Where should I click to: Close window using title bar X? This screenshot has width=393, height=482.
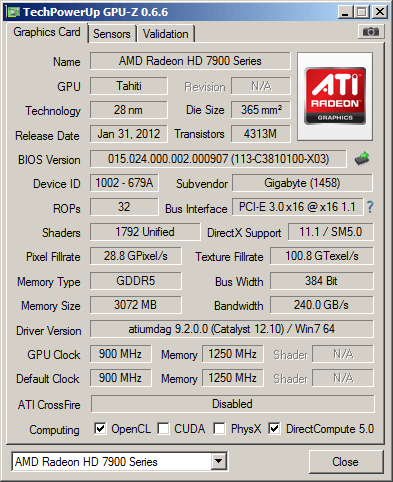pyautogui.click(x=379, y=12)
